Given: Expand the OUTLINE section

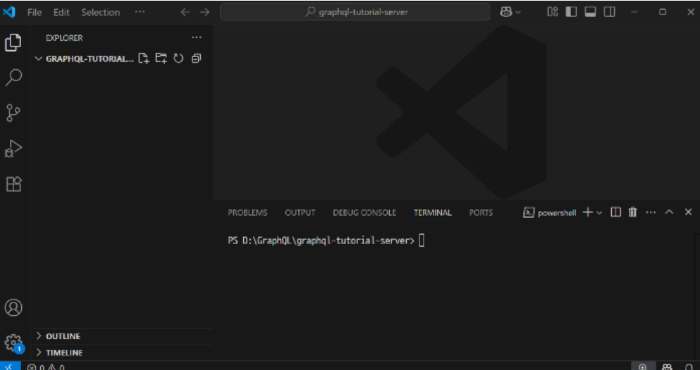Looking at the screenshot, I should [x=62, y=336].
